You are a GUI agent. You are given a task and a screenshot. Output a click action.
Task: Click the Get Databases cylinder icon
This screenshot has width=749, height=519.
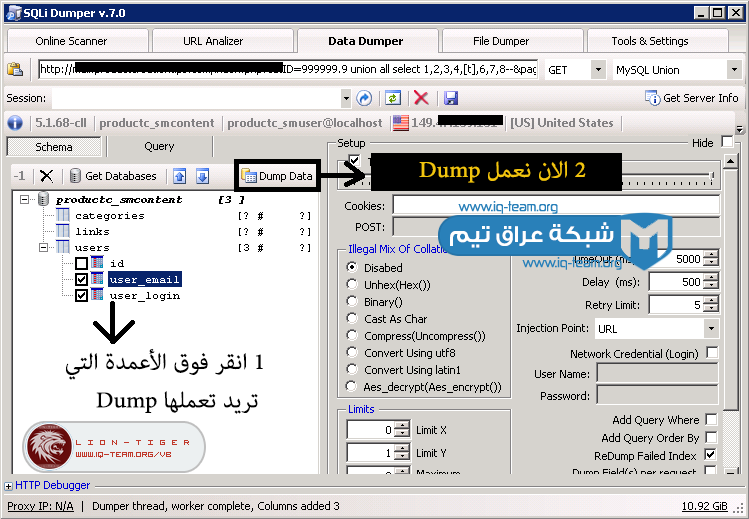tap(75, 176)
